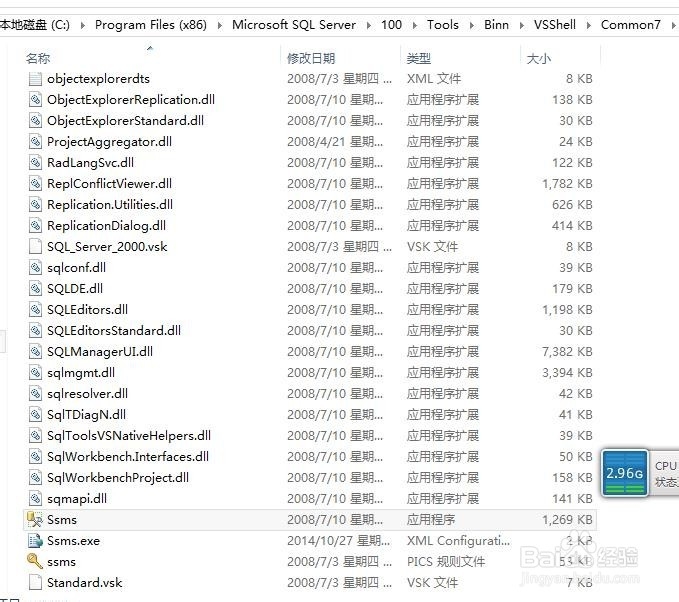
Task: Sort files by the 名称 column header
Action: 38,58
